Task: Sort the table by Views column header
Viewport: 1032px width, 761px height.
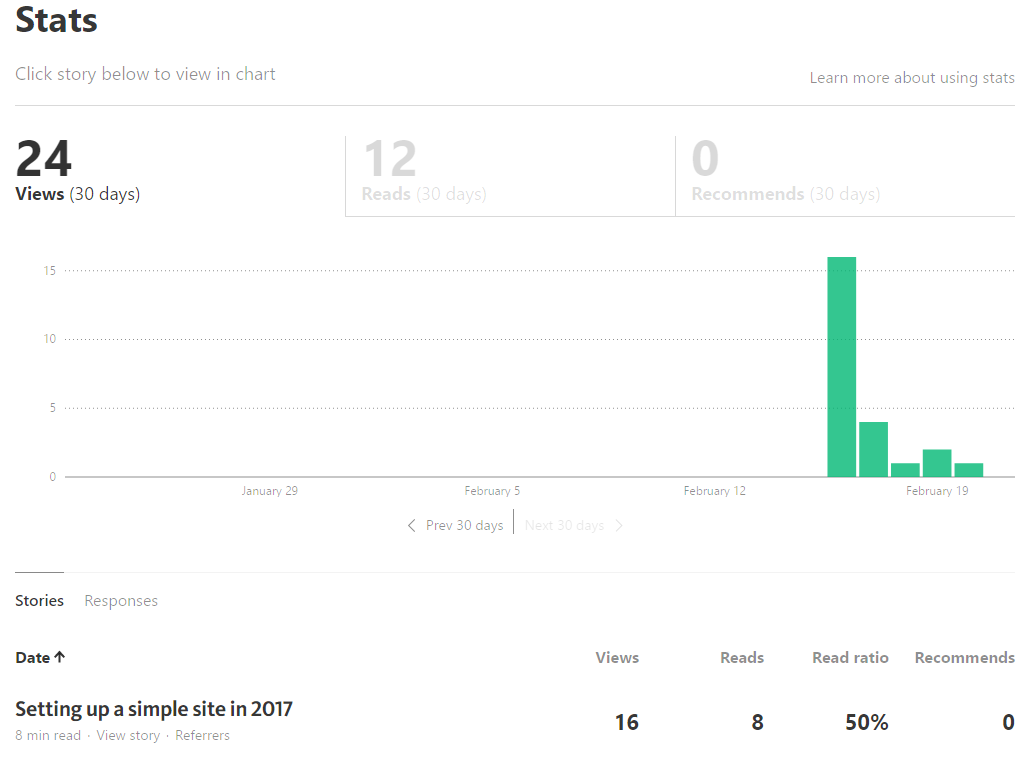Action: pos(617,658)
